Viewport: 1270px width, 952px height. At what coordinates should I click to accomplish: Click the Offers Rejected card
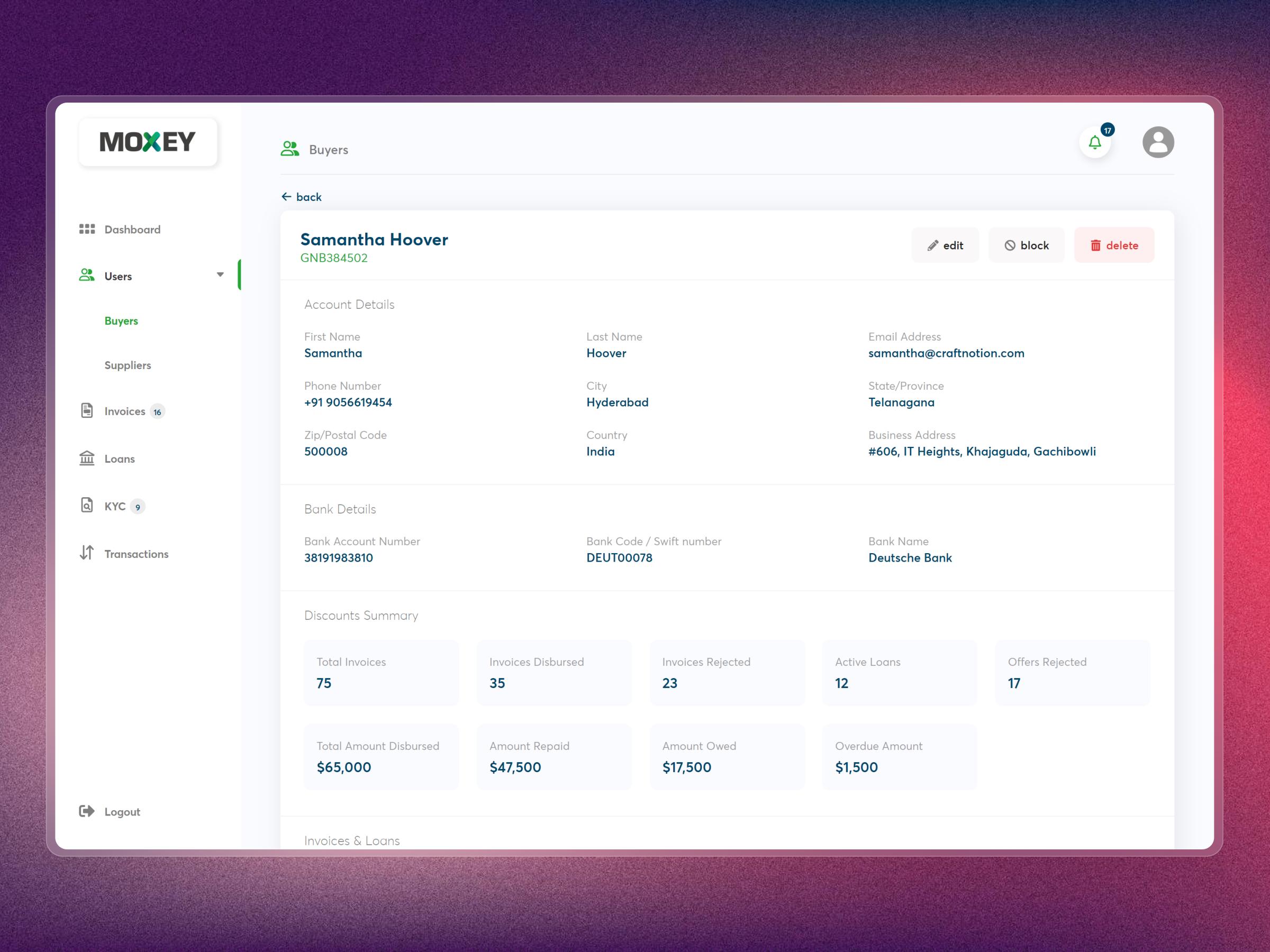pyautogui.click(x=1073, y=673)
